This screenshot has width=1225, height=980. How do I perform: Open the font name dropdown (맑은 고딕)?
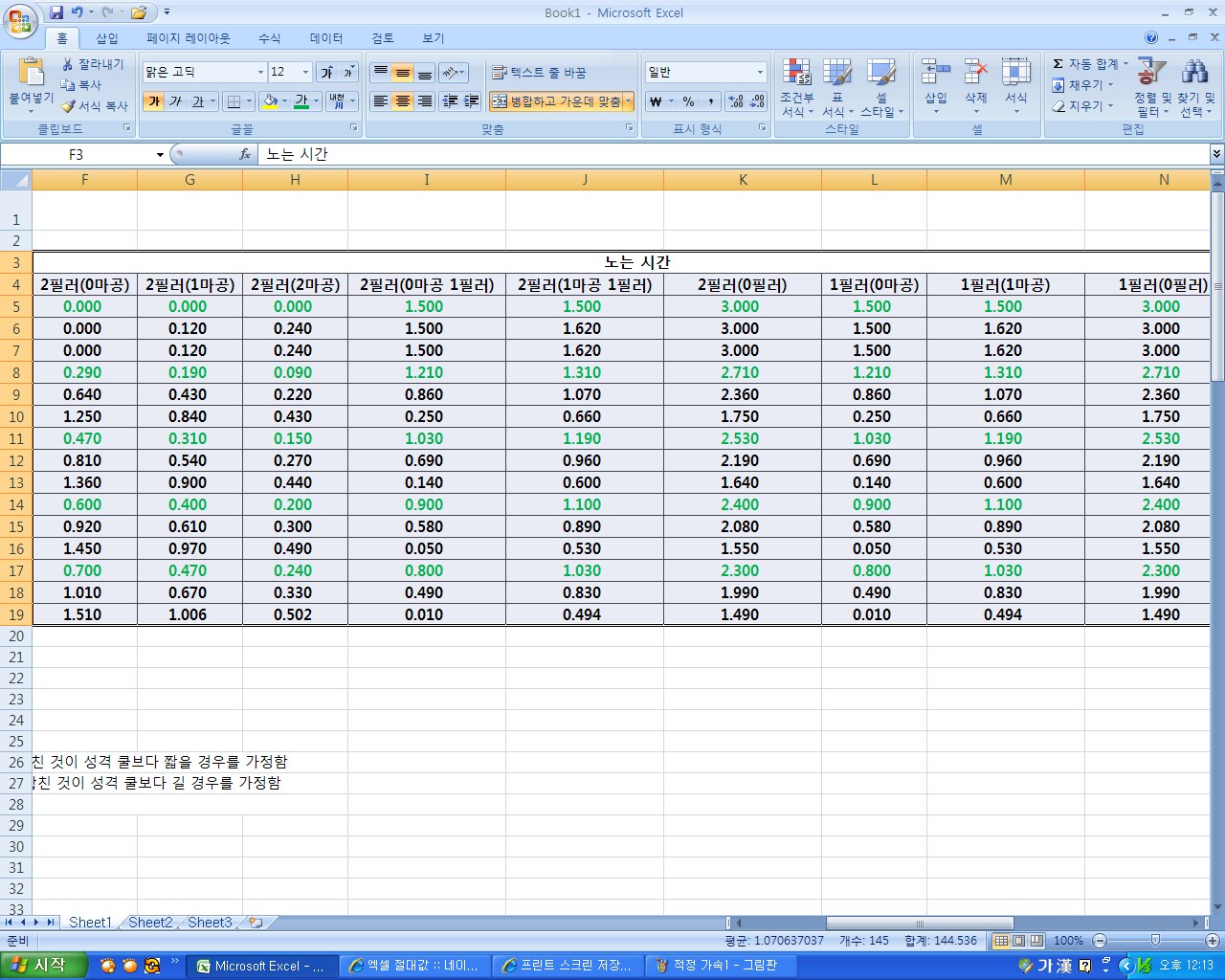pyautogui.click(x=260, y=73)
